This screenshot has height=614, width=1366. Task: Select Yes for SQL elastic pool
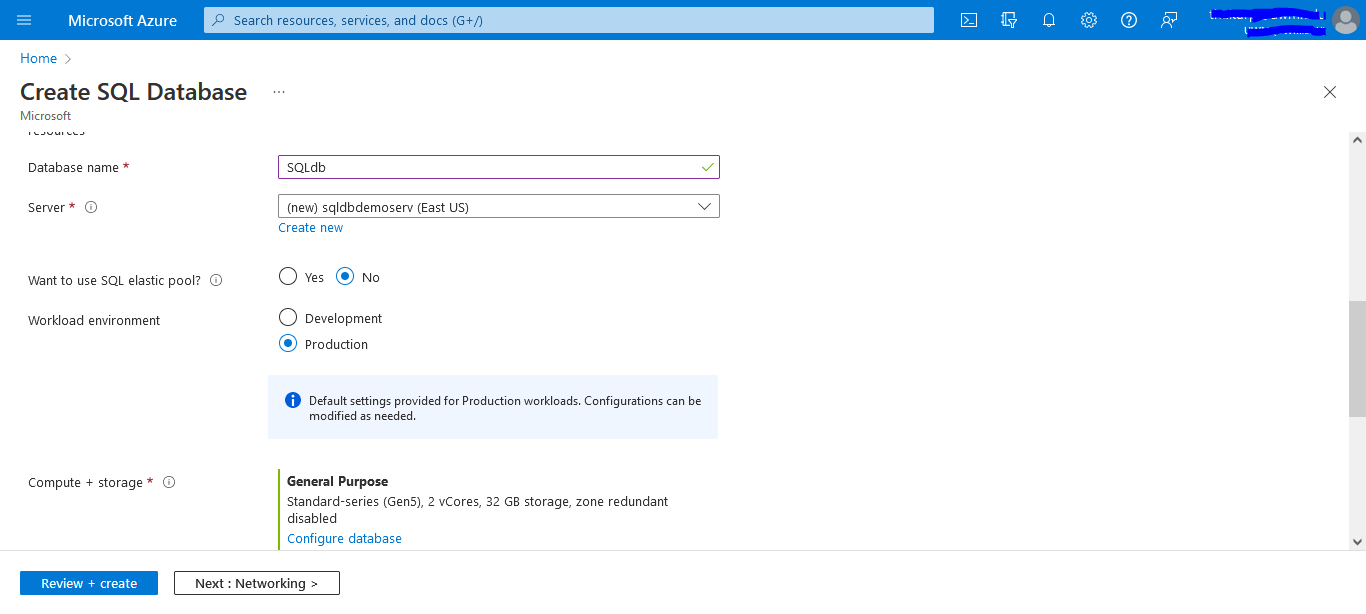(287, 276)
